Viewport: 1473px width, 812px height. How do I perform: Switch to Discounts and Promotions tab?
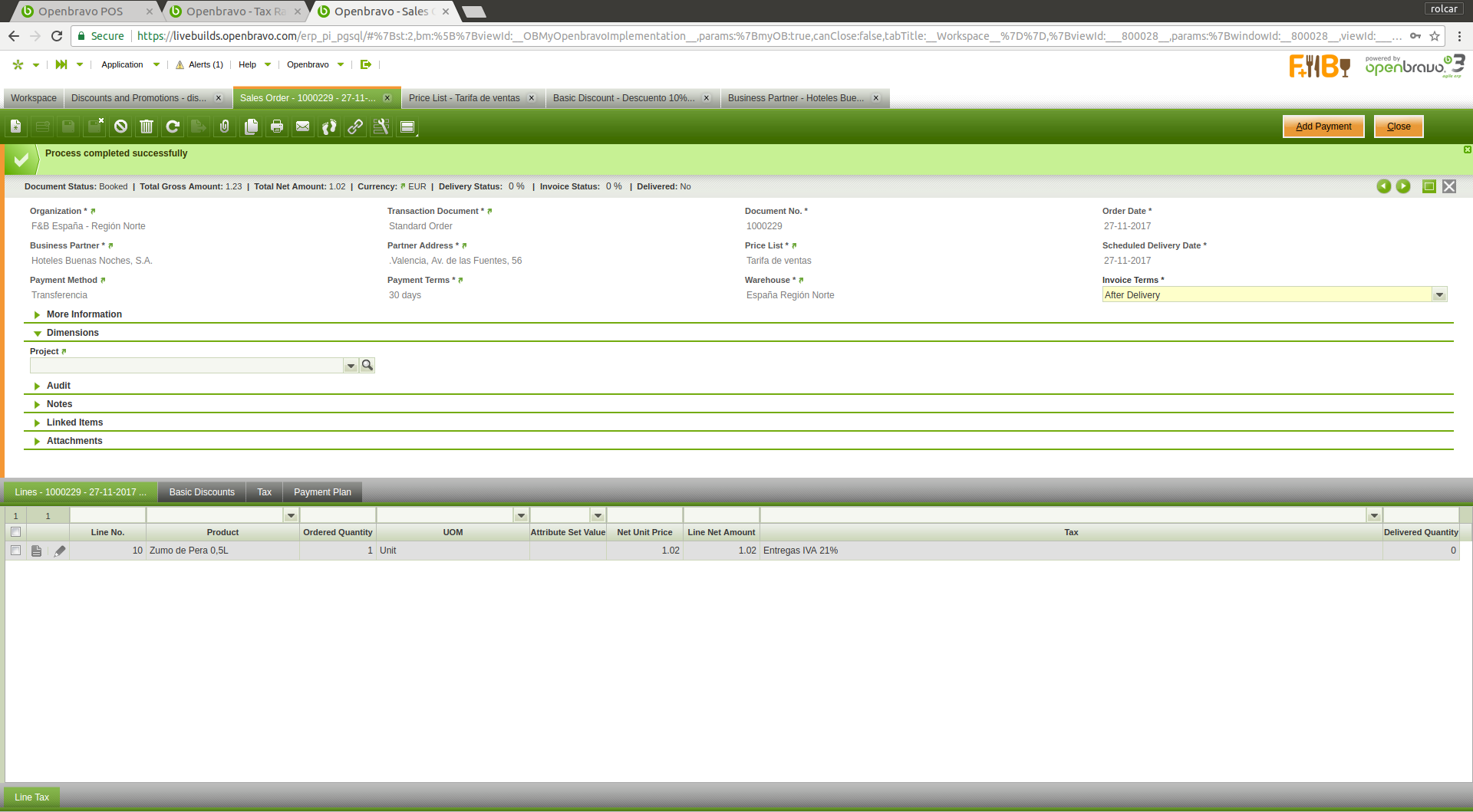(x=139, y=98)
